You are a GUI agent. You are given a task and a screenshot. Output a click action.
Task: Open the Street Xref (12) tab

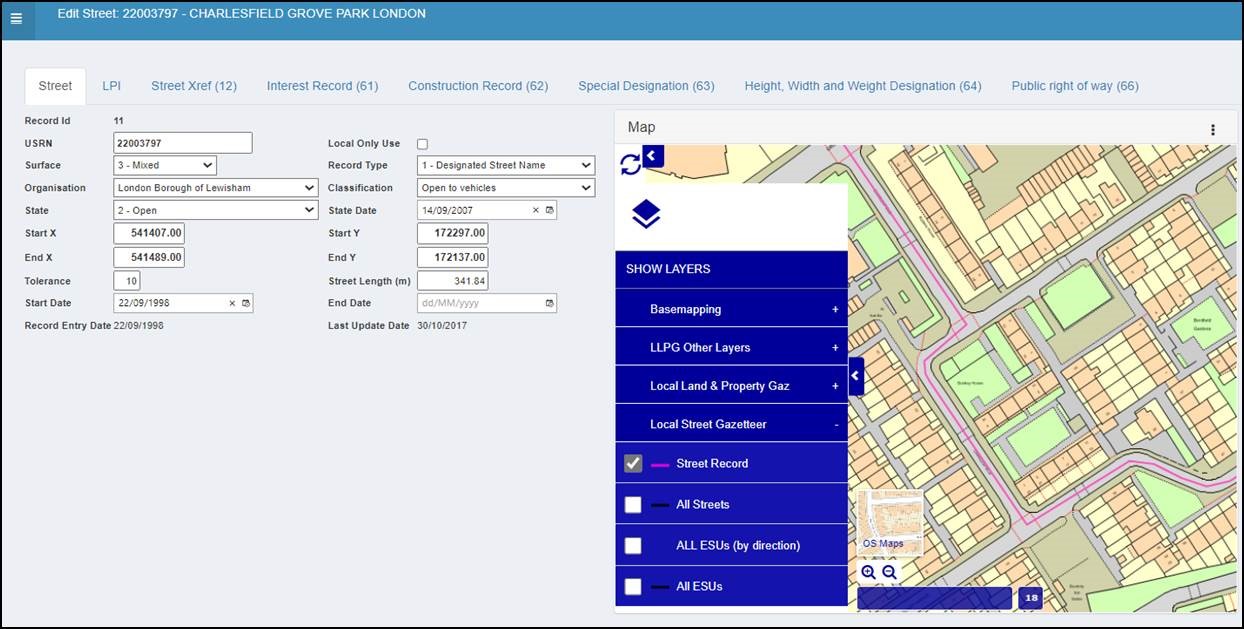click(194, 86)
